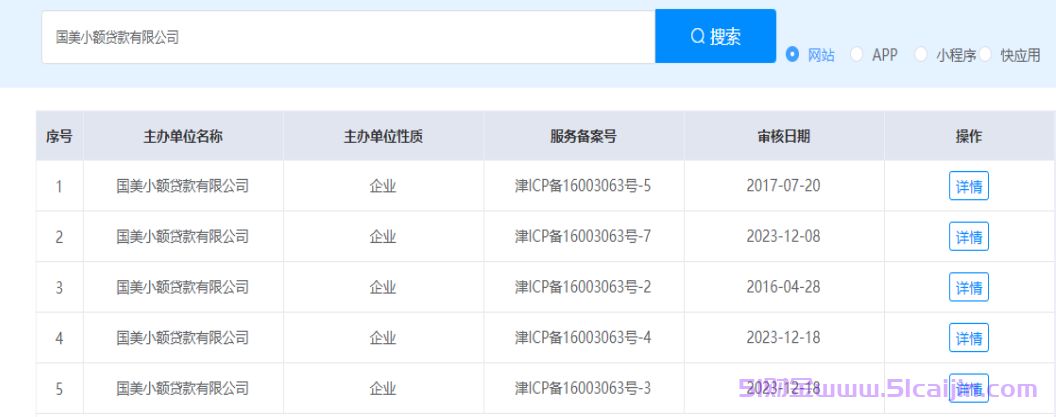Click the 服务备案号 column header
This screenshot has height=417, width=1056.
click(583, 137)
